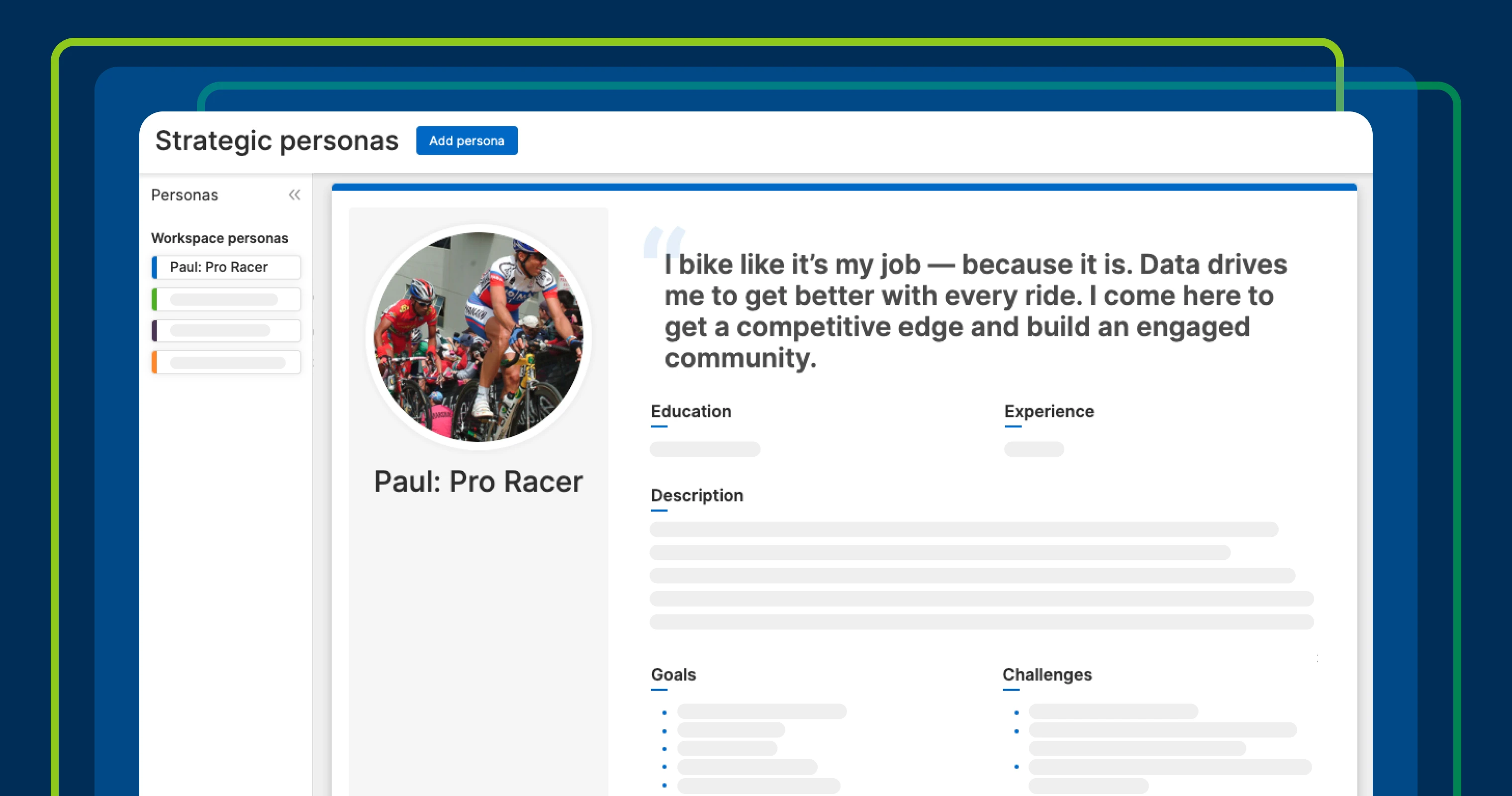Collapse the Personas sidebar with double chevron
This screenshot has height=796, width=1512.
294,195
